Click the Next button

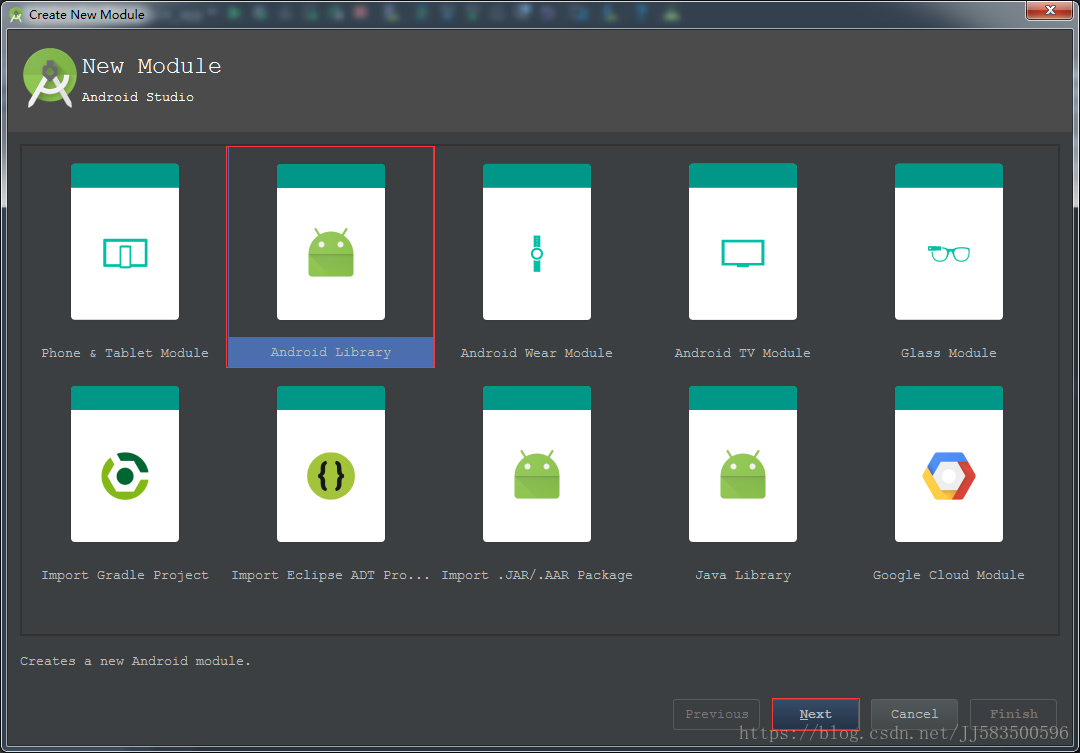point(816,714)
